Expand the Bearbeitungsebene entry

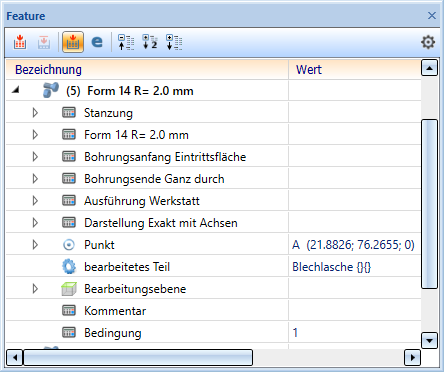35,289
